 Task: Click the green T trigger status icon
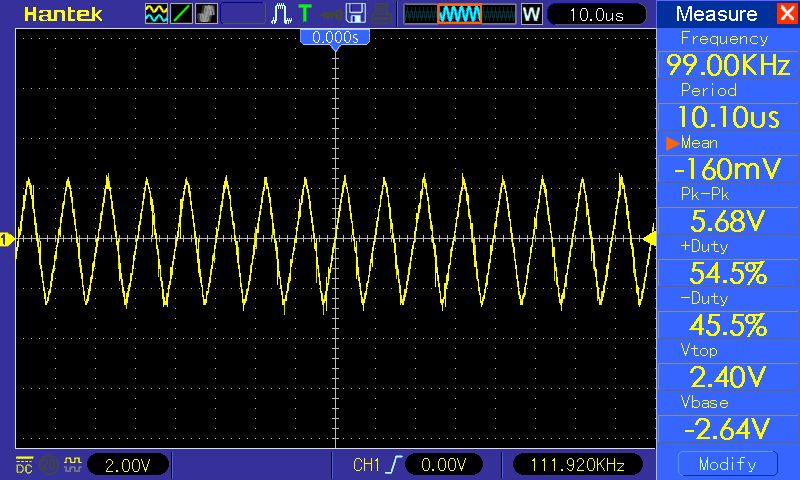[305, 14]
